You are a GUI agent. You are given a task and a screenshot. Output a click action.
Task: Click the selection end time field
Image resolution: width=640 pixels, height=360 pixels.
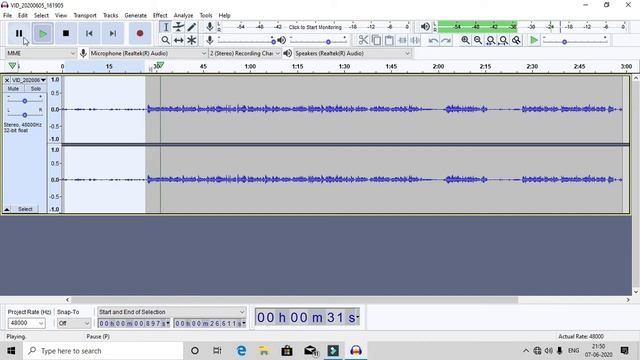[210, 323]
